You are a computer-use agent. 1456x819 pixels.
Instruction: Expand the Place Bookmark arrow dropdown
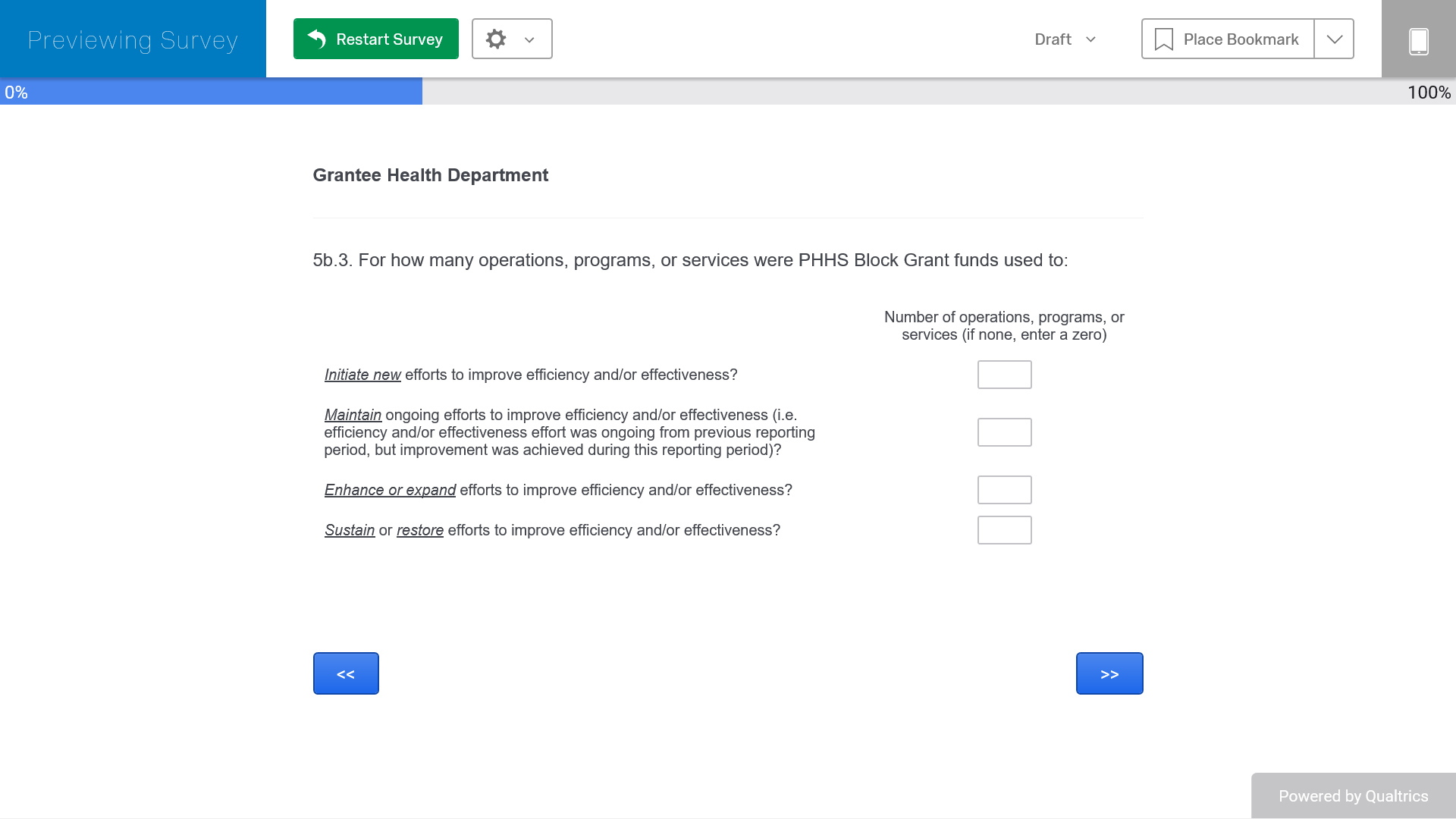coord(1334,39)
